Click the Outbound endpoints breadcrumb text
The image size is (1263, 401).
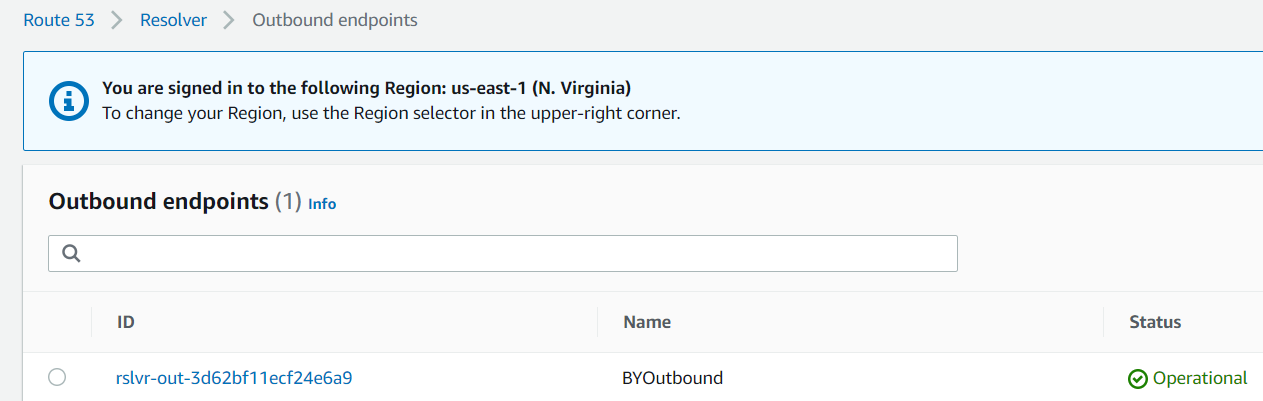pos(335,20)
